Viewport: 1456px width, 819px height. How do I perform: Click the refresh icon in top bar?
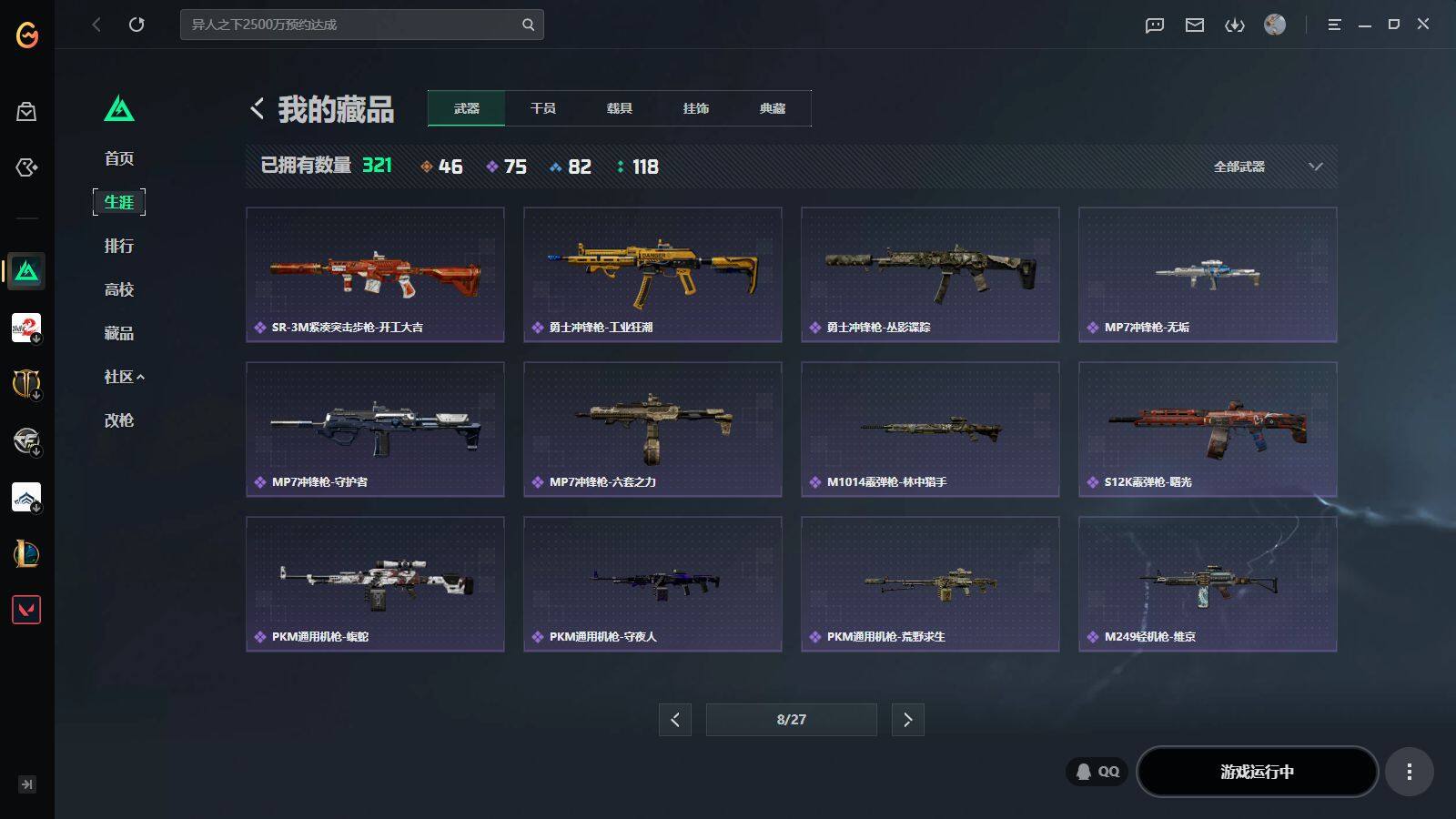(x=136, y=25)
